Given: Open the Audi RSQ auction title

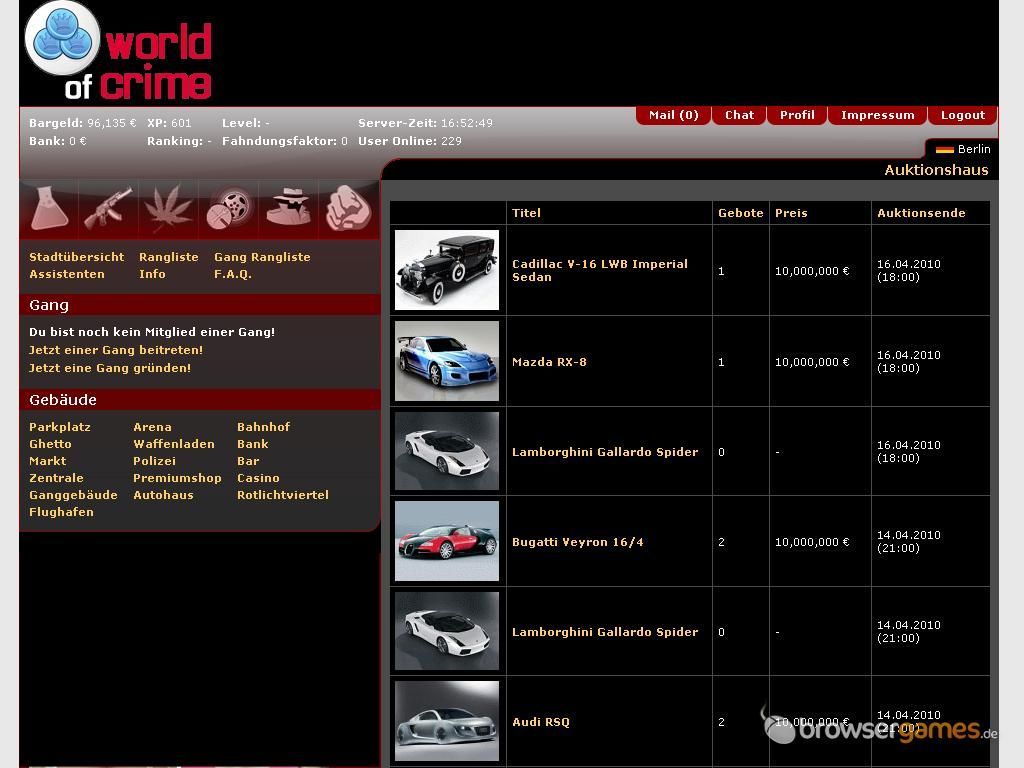Looking at the screenshot, I should [541, 722].
